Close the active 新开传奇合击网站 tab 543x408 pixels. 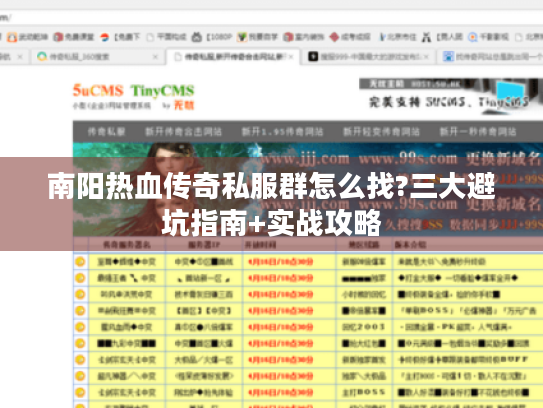click(291, 56)
